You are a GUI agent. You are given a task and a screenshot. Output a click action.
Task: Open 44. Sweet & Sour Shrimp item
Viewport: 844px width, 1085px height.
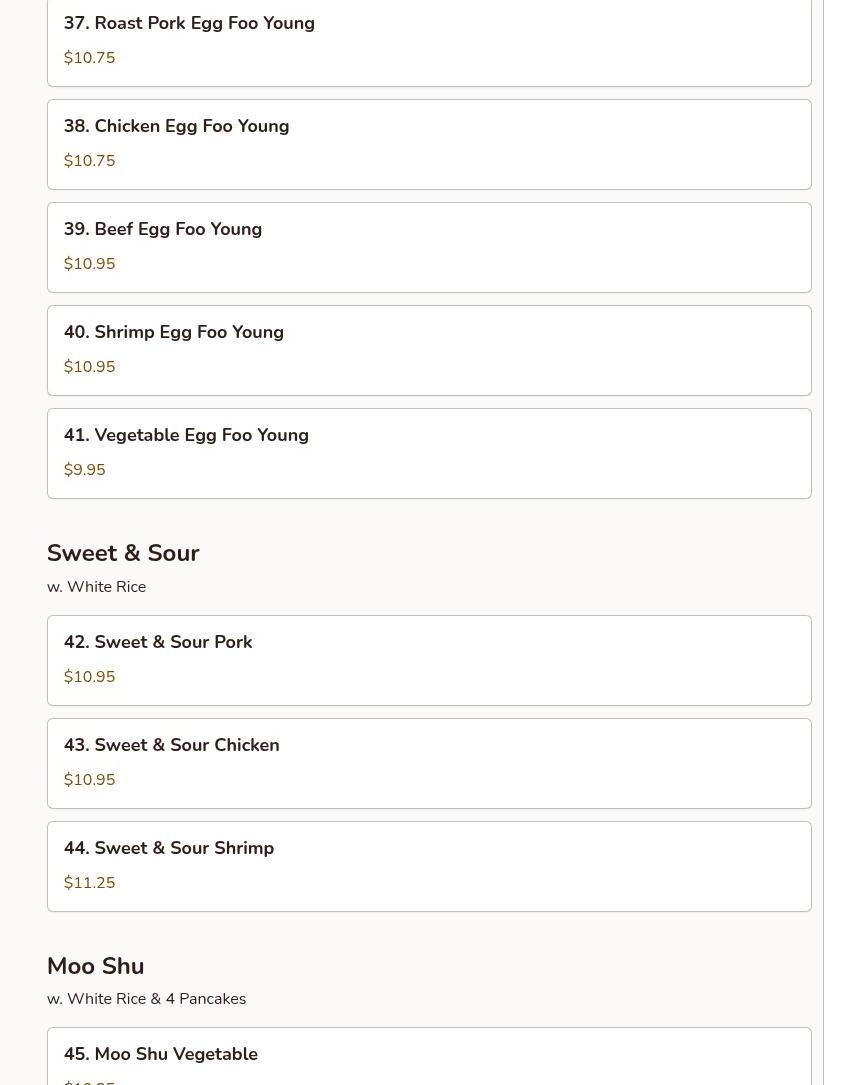point(169,849)
